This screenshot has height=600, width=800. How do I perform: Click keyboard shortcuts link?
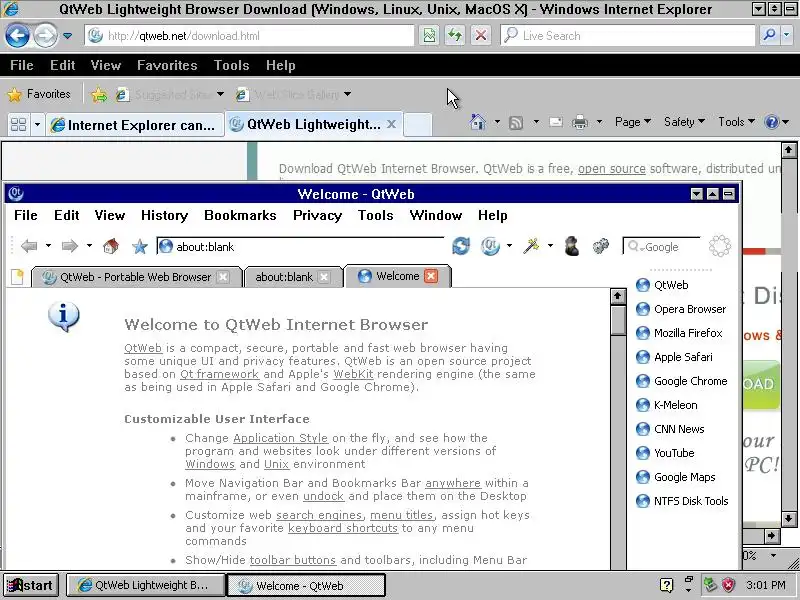pos(343,528)
